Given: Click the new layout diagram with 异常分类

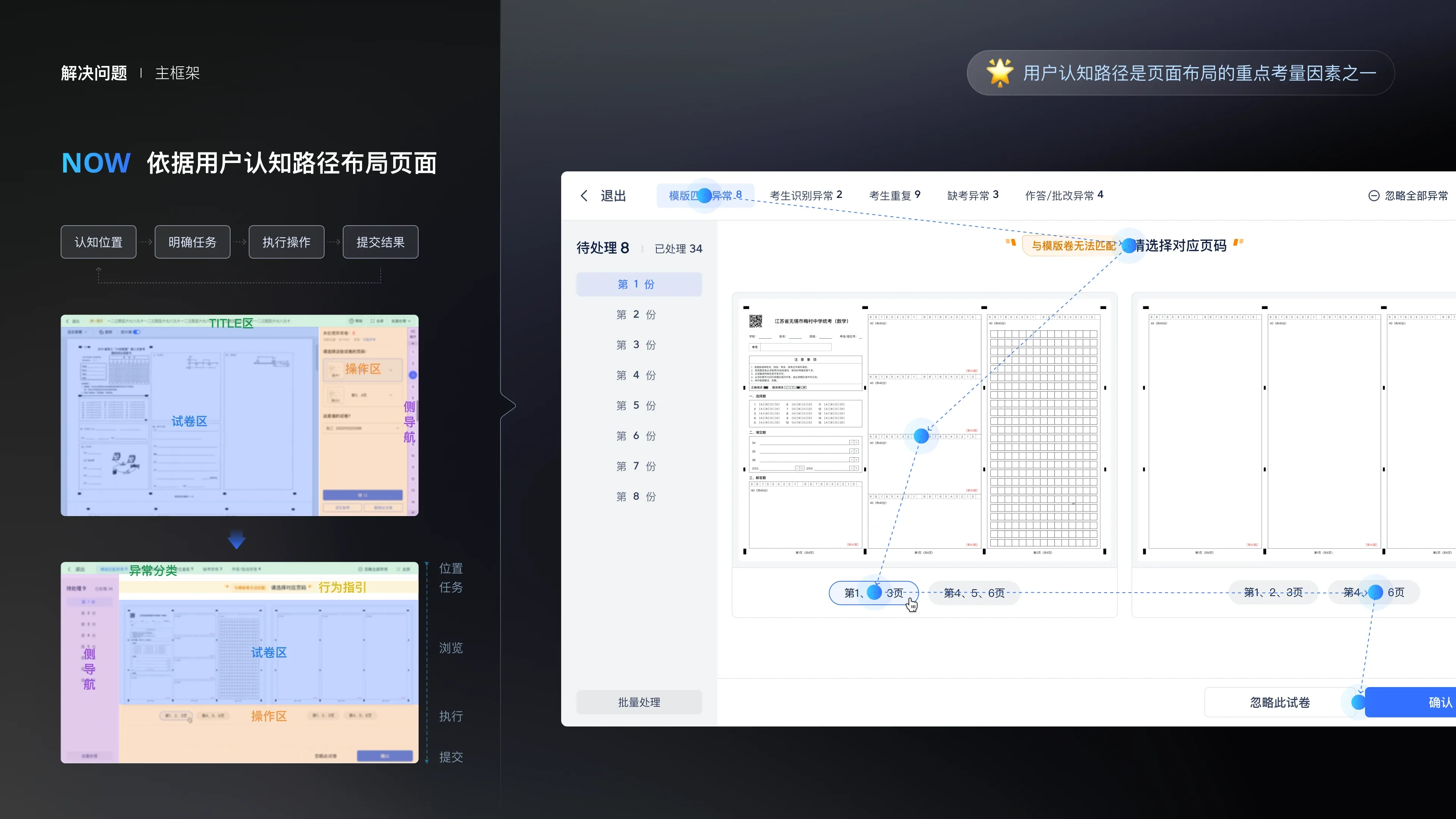Looking at the screenshot, I should point(240,662).
